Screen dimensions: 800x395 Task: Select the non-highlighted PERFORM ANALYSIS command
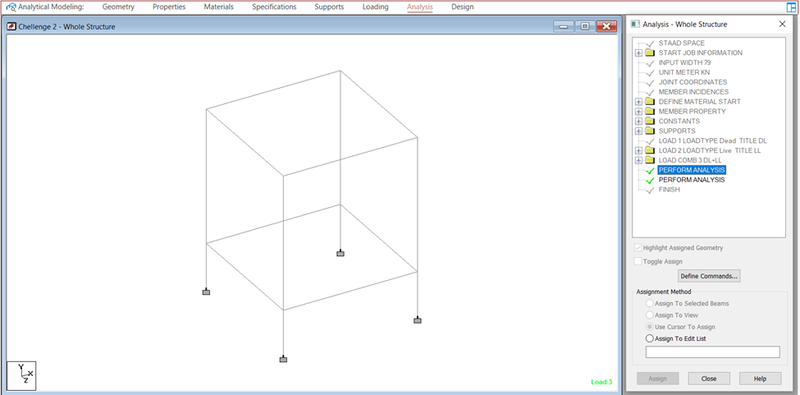(x=691, y=180)
